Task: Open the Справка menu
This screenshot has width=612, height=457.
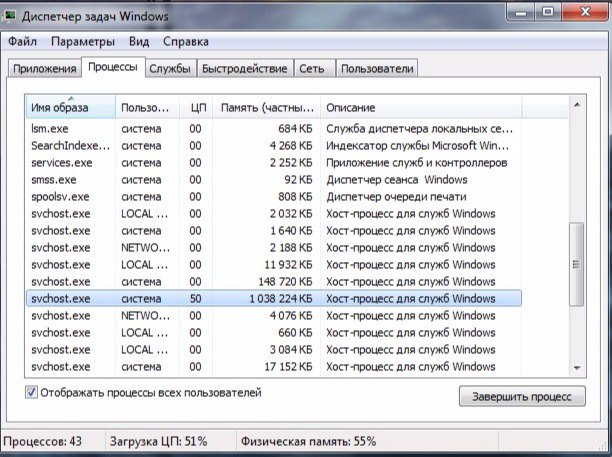Action: (x=186, y=41)
